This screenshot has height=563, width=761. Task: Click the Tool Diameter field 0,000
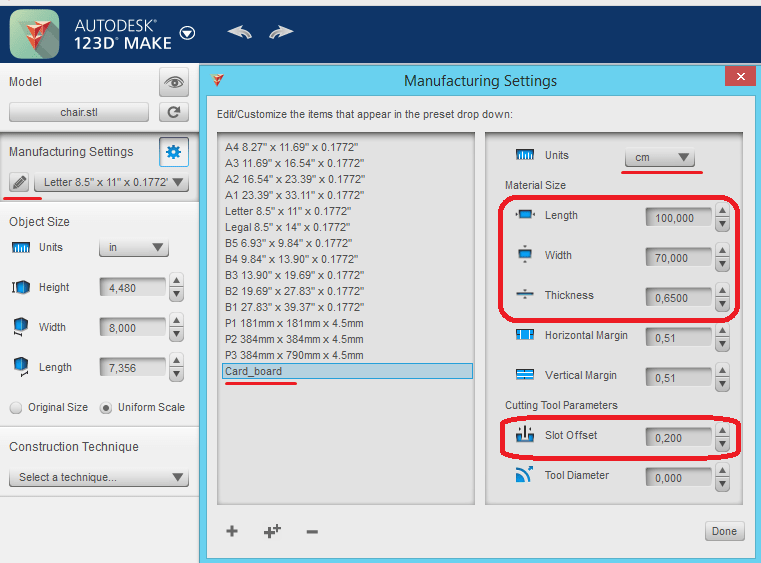click(x=678, y=478)
